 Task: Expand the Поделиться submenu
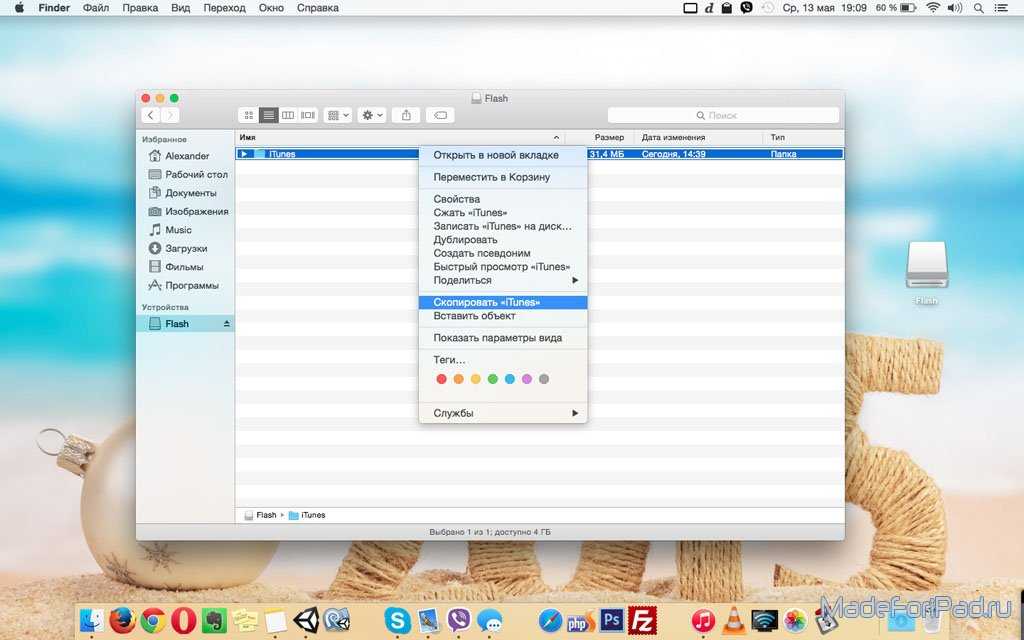[503, 280]
